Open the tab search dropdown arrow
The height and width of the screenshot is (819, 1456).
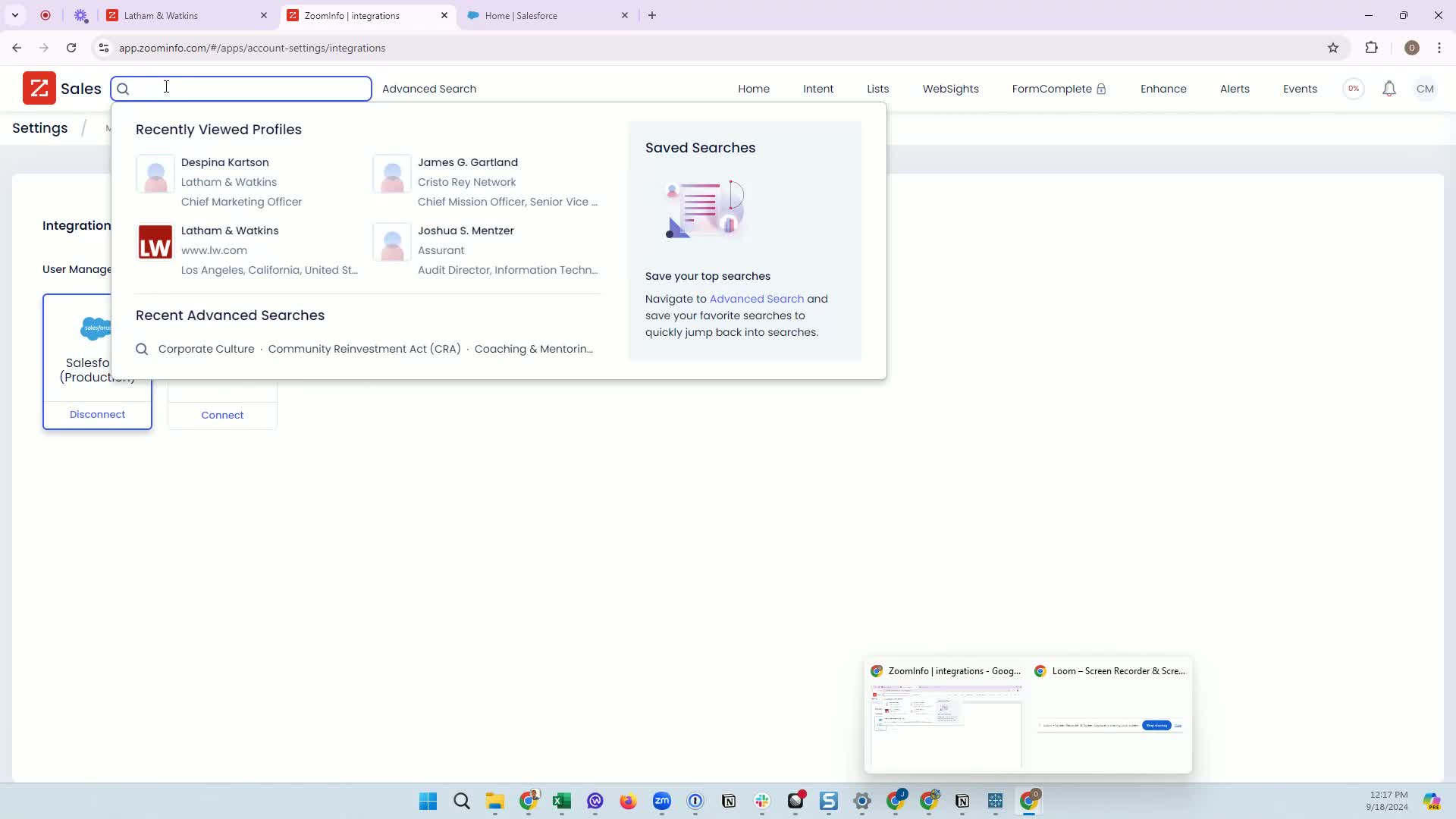tap(15, 15)
